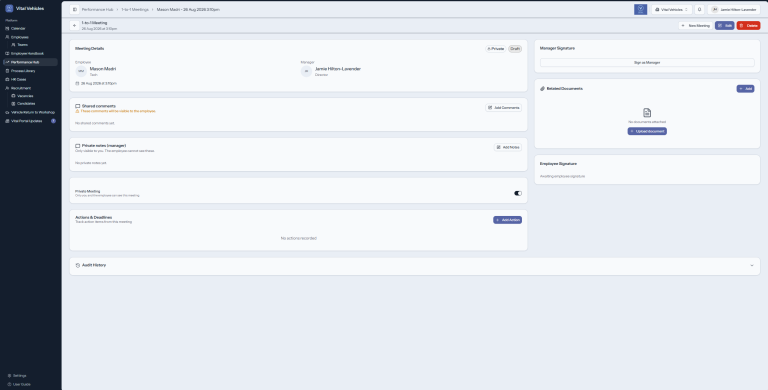Image resolution: width=768 pixels, height=390 pixels.
Task: Click the warning triangle under Shared comments
Action: [77, 111]
